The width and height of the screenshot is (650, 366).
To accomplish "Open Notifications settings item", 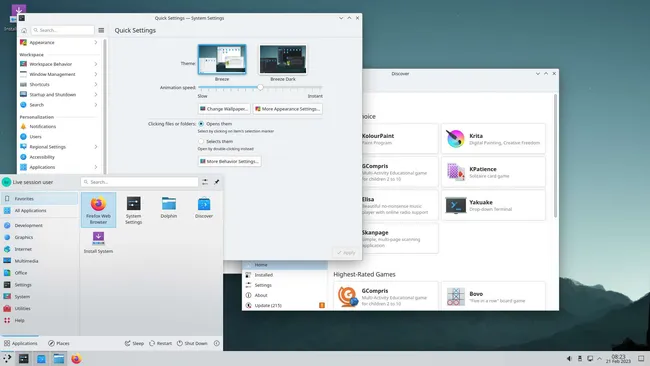I will (x=59, y=126).
